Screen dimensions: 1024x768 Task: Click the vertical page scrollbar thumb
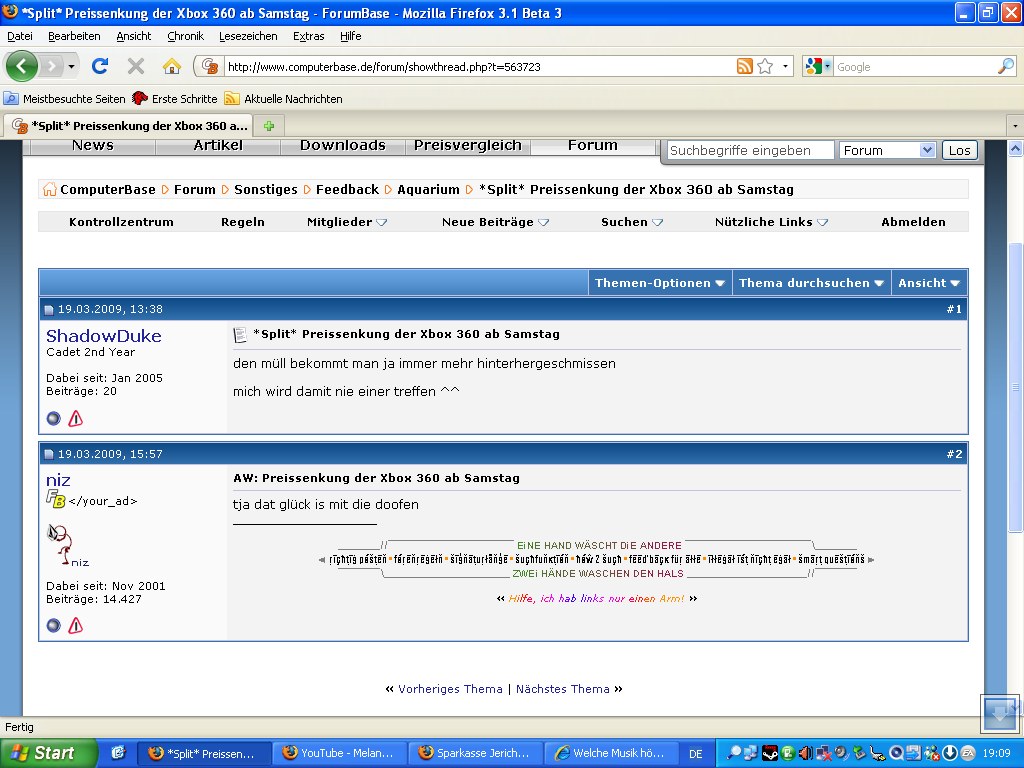1015,387
